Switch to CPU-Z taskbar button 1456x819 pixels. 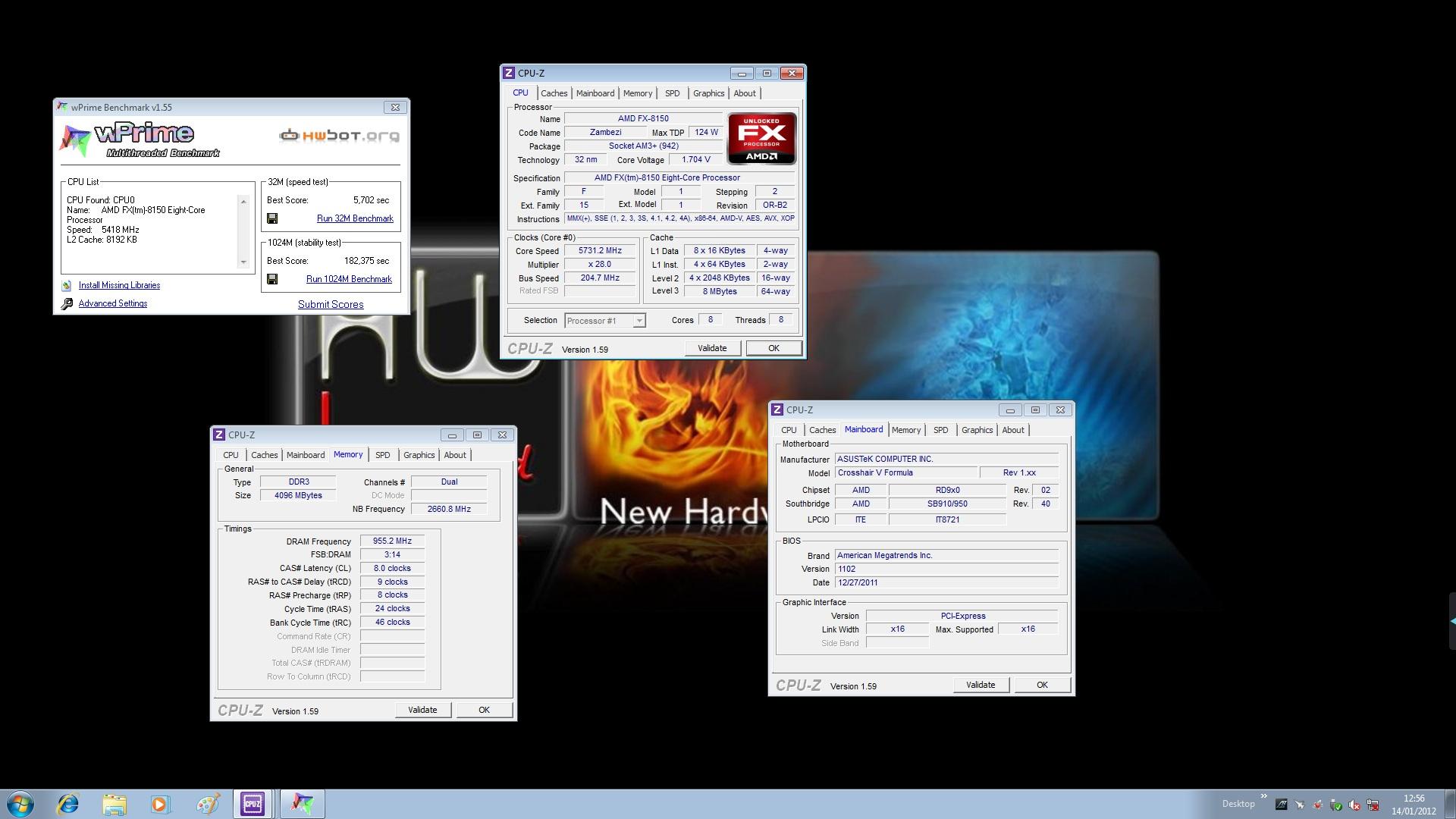pyautogui.click(x=253, y=804)
